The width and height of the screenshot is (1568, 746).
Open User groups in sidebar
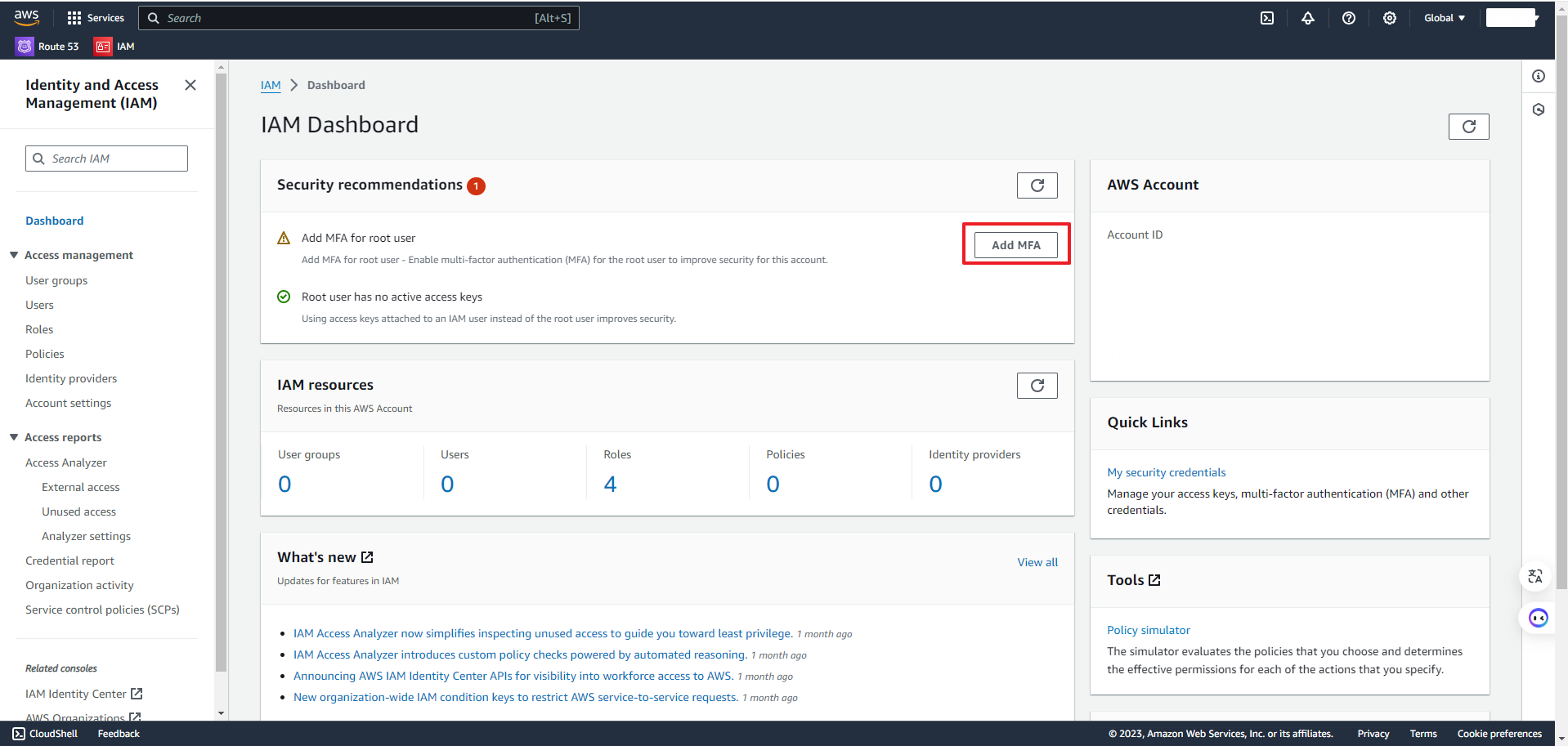tap(56, 280)
